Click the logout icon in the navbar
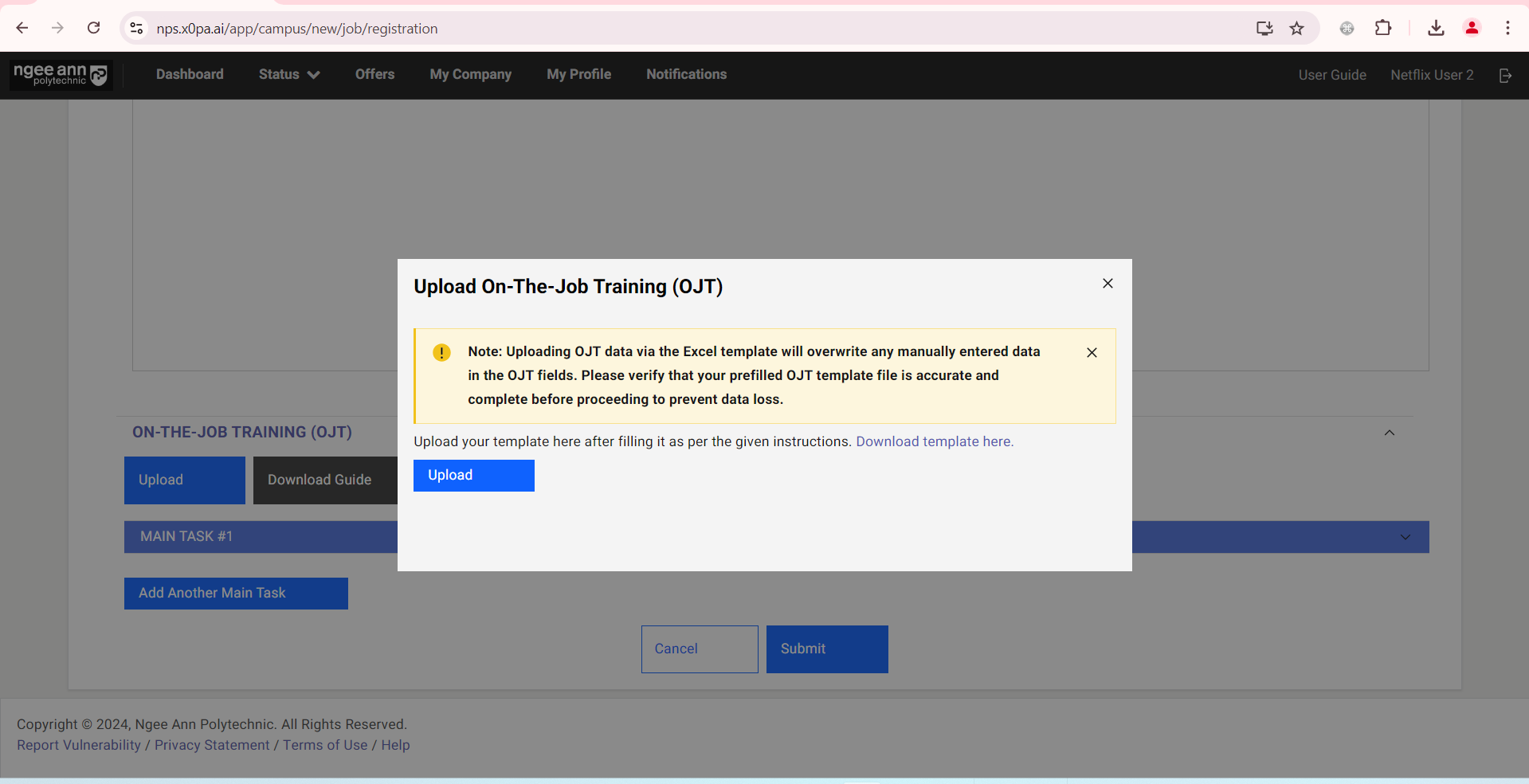Screen dimensions: 1529x784 [1505, 75]
